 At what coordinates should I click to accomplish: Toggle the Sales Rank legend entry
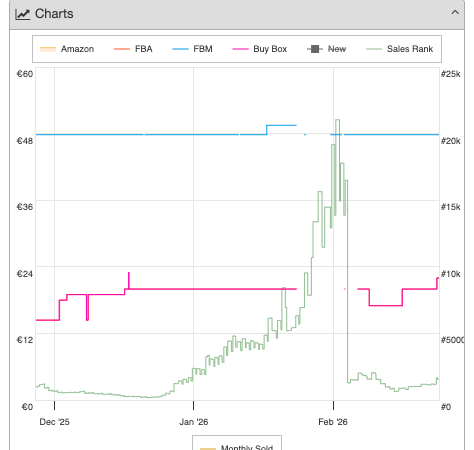(x=399, y=49)
